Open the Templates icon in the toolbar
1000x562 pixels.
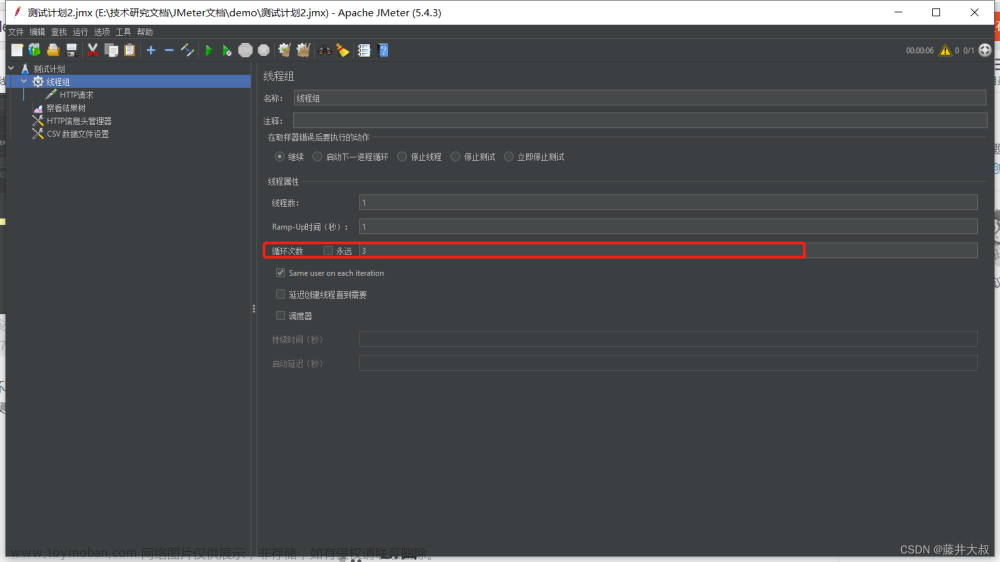[34, 50]
